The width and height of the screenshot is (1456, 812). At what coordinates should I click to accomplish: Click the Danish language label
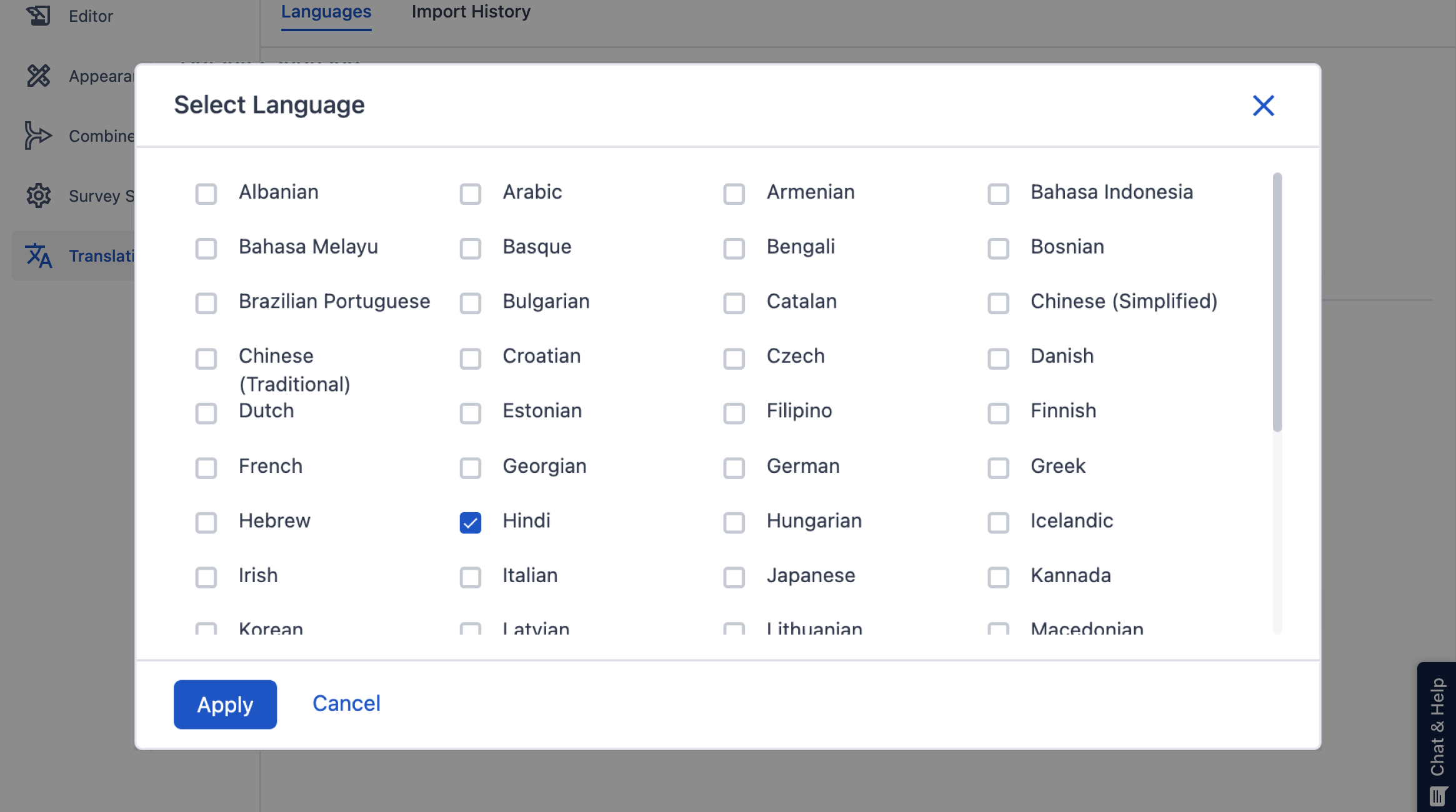1062,356
